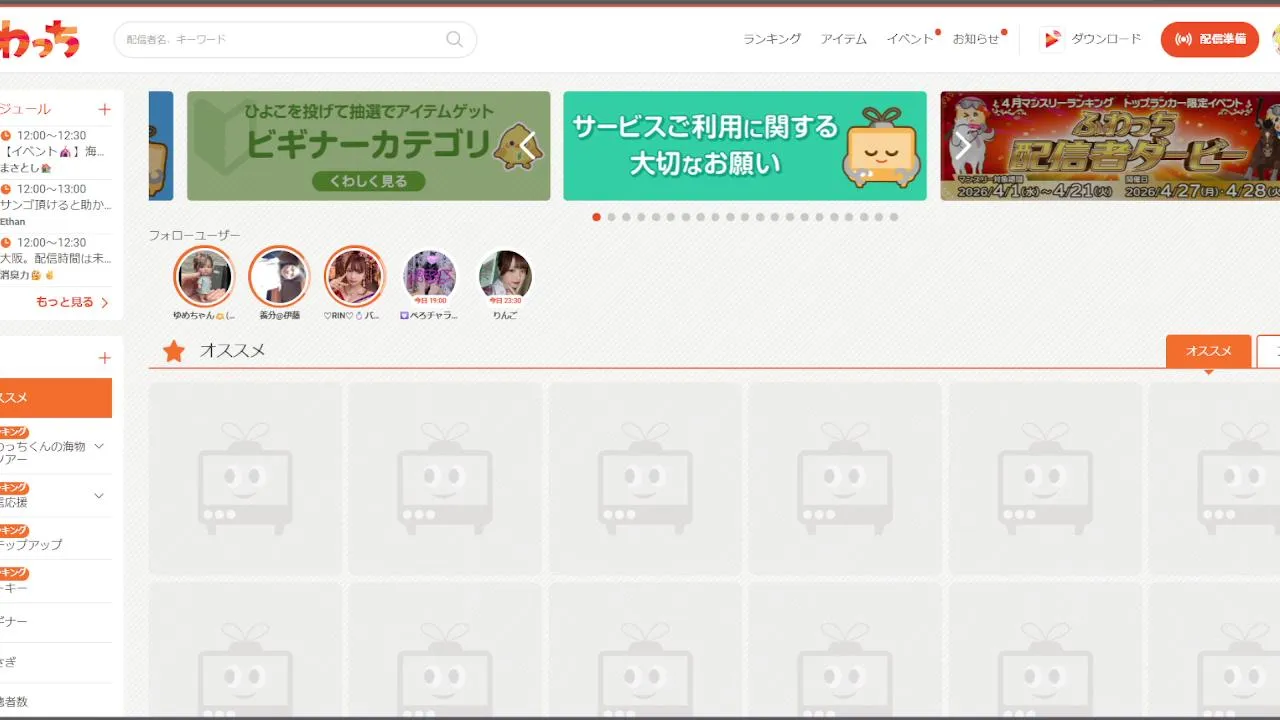Open followed user ゆめちゃん's avatar

(x=203, y=276)
